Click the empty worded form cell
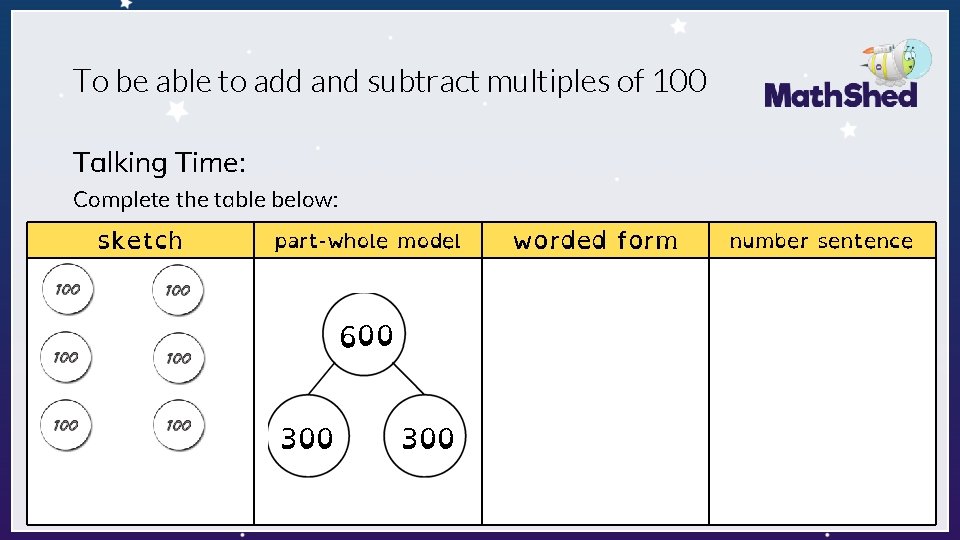The height and width of the screenshot is (540, 960). (x=595, y=390)
